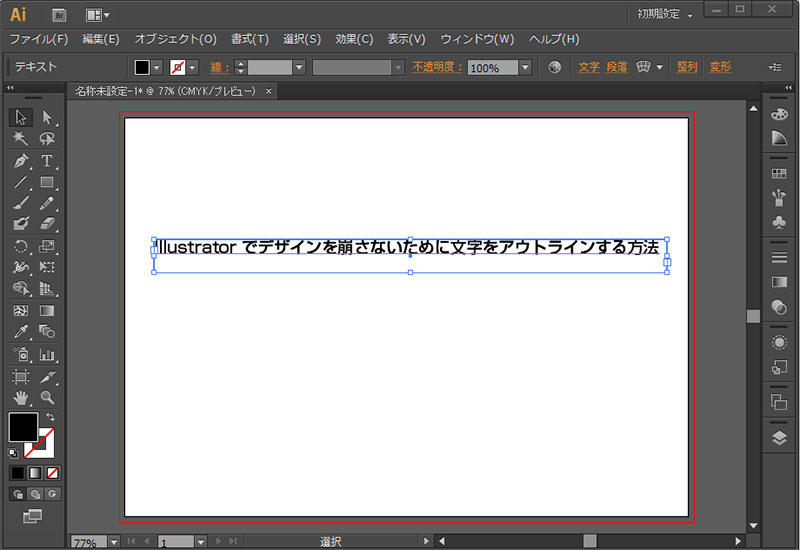The height and width of the screenshot is (550, 800).
Task: Open the 効果(C) menu
Action: point(354,39)
